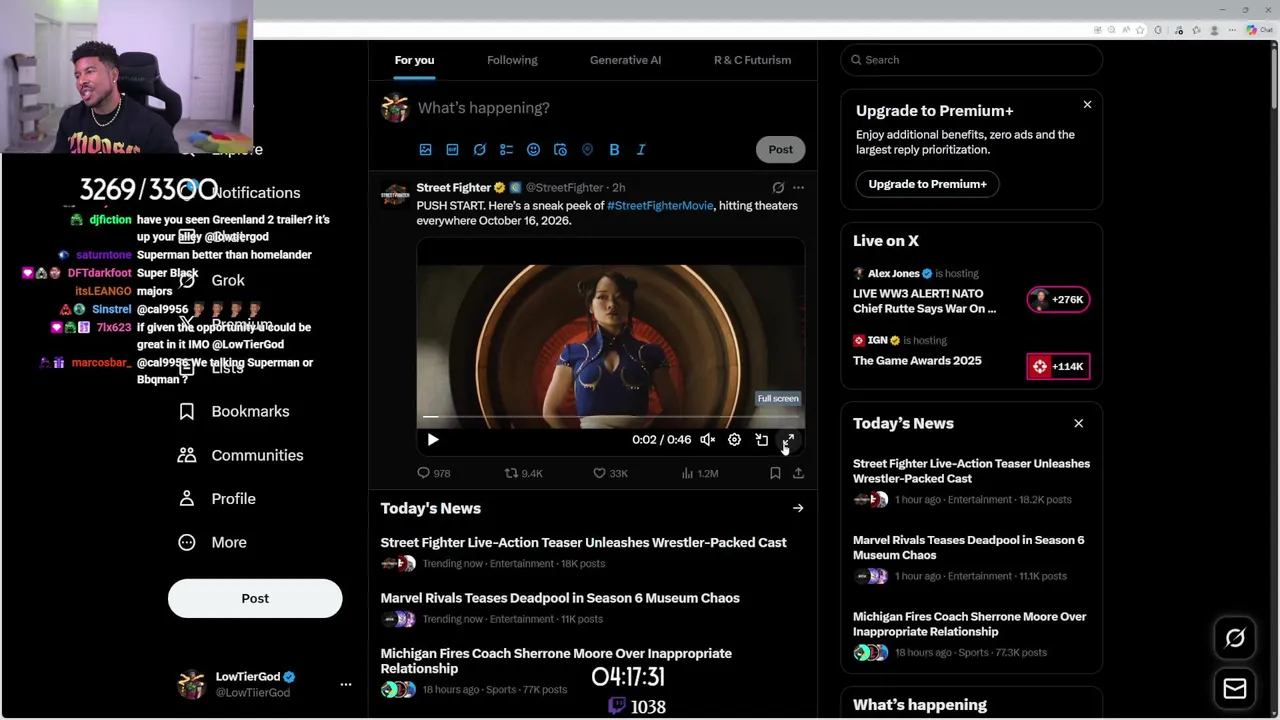Viewport: 1280px width, 720px height.
Task: Open more options on Street Fighter post
Action: [x=798, y=187]
